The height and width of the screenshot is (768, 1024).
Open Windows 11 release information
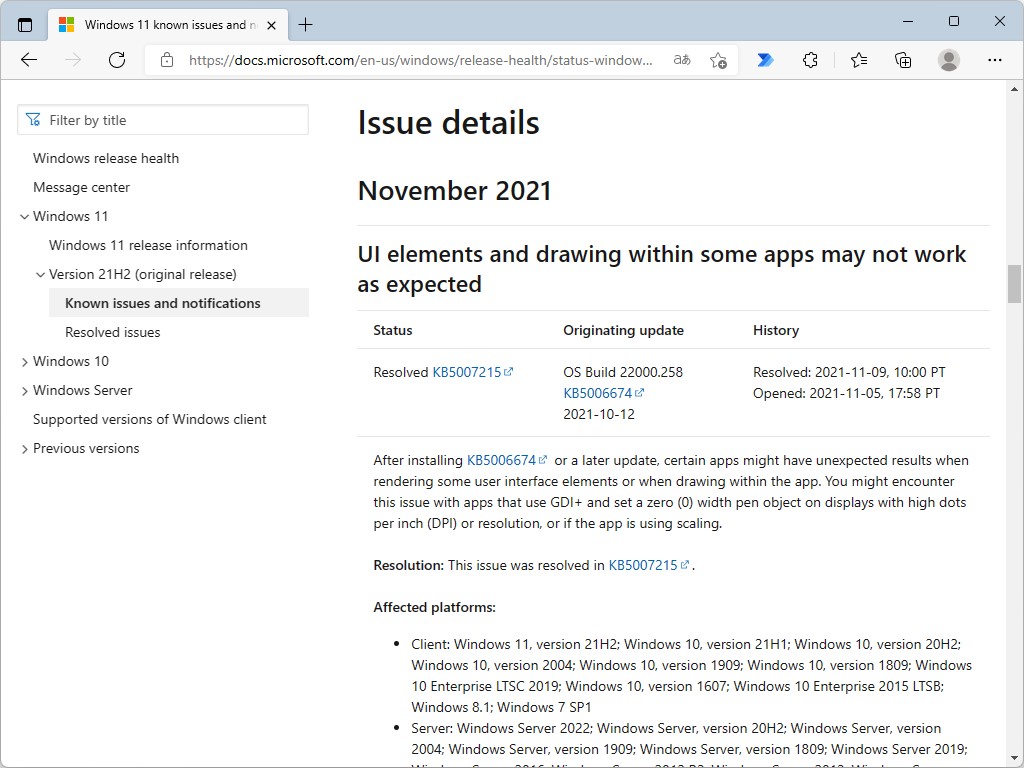148,246
